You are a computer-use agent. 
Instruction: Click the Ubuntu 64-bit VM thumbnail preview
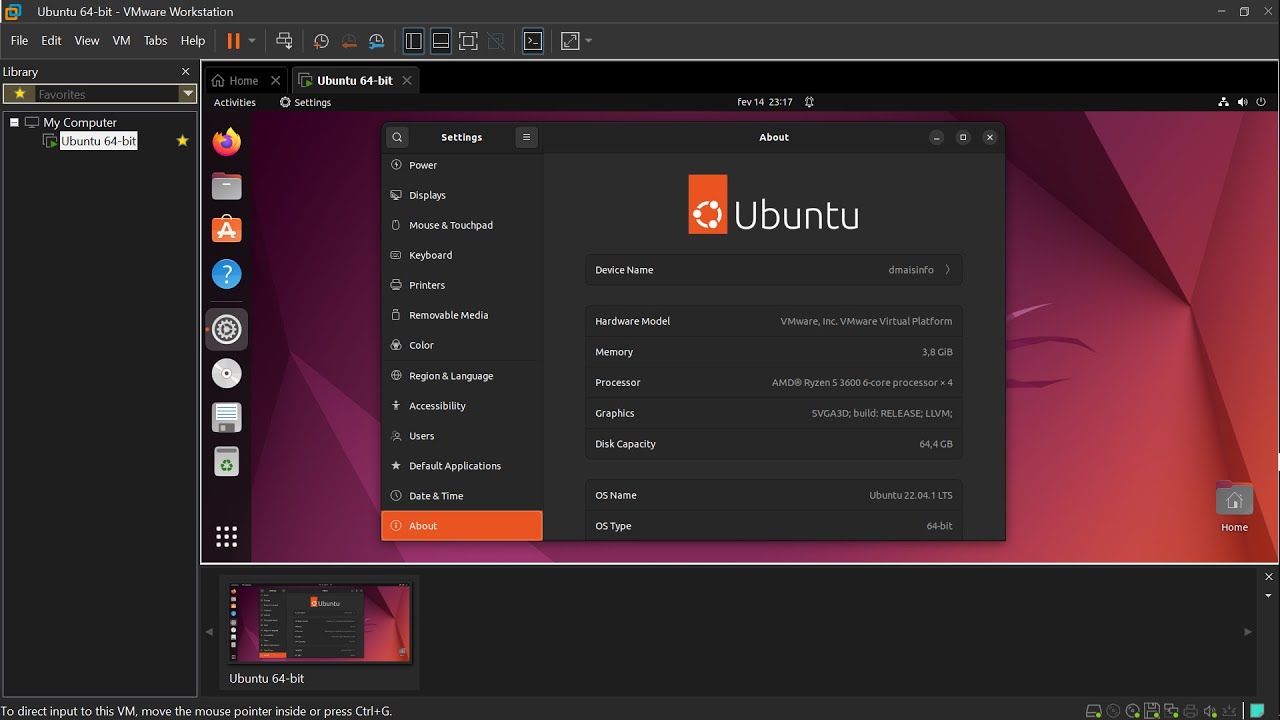[320, 621]
